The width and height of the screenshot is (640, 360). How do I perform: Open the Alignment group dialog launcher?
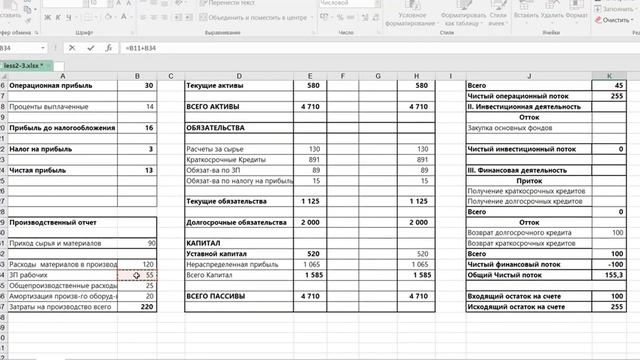click(x=313, y=32)
